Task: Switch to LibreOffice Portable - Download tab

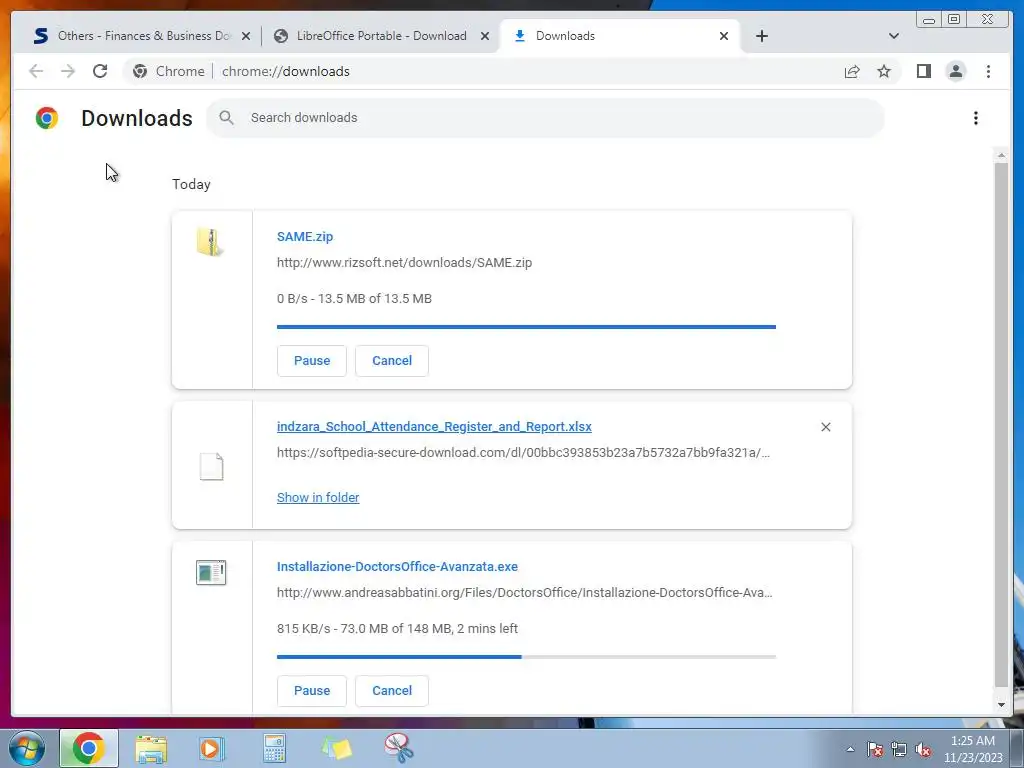Action: coord(381,36)
